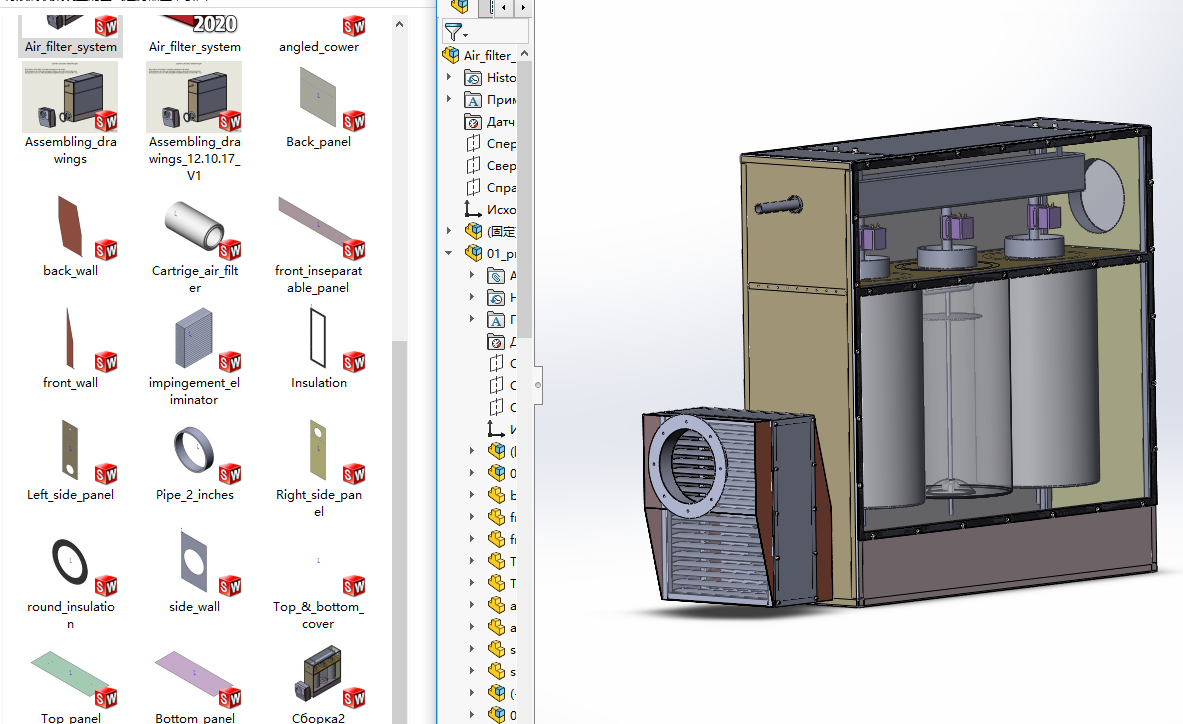1183x724 pixels.
Task: Click the left tab-scroll arrow above the tree
Action: tap(503, 8)
